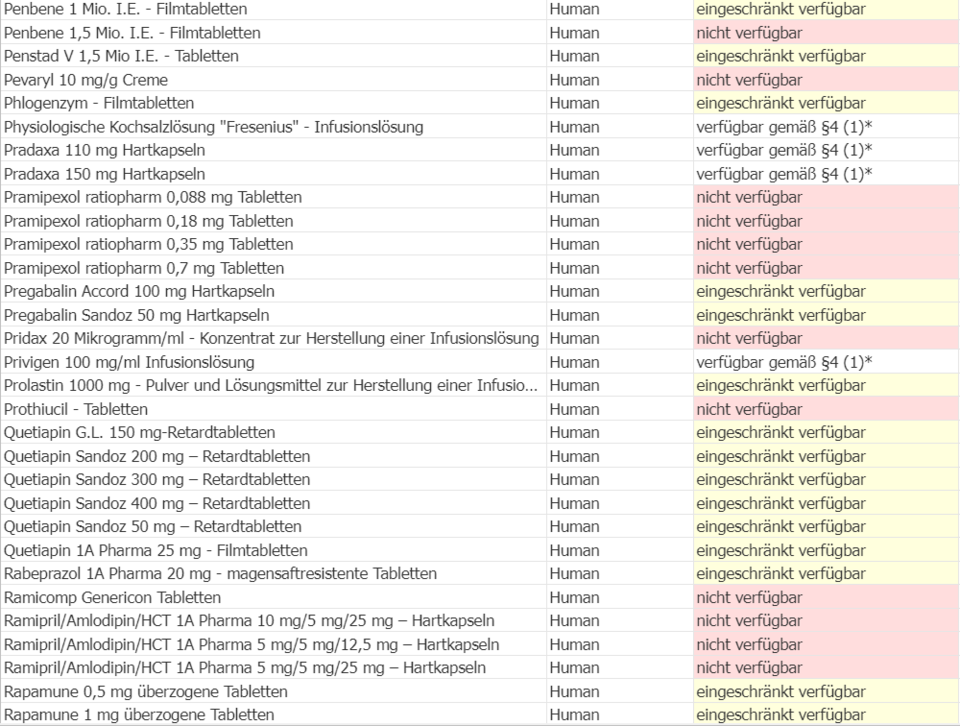Click availability status of Penstad V row

point(767,56)
